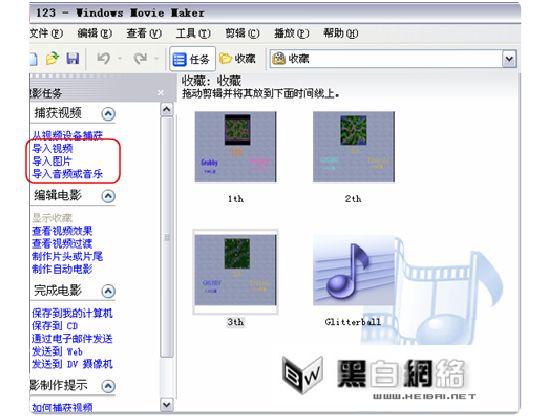Screen dimensions: 554x416
Task: Select the Glitterball audio clip thumbnail
Action: [354, 270]
